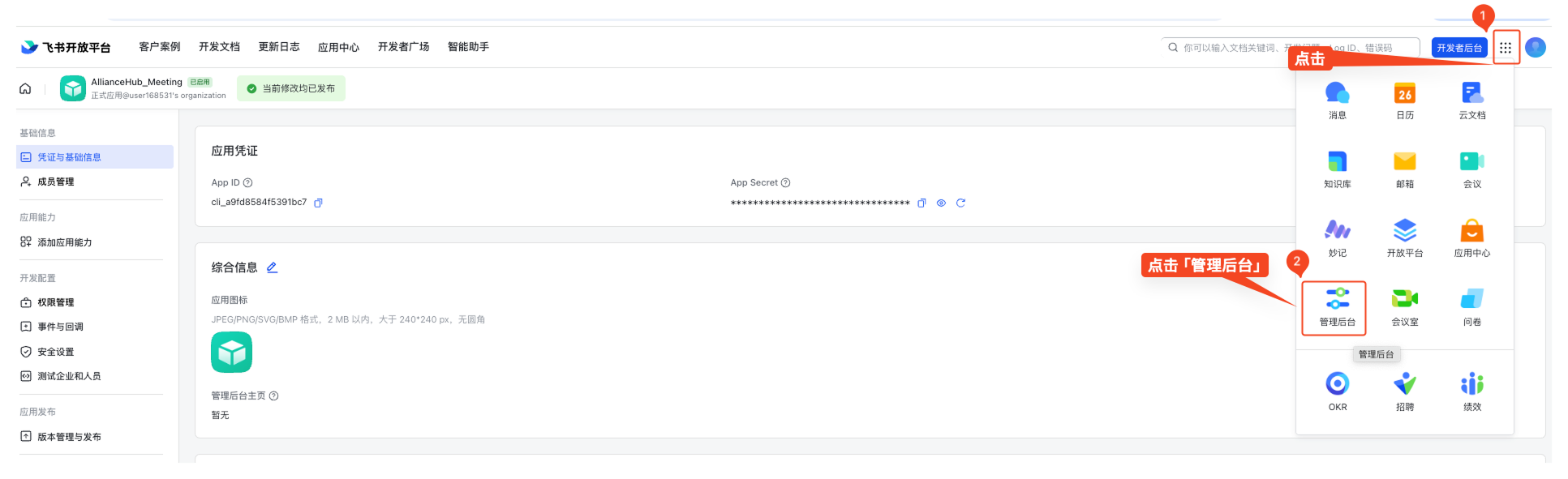Screen dimensions: 1568x479
Task: Click the home icon in breadcrumb
Action: [x=25, y=88]
